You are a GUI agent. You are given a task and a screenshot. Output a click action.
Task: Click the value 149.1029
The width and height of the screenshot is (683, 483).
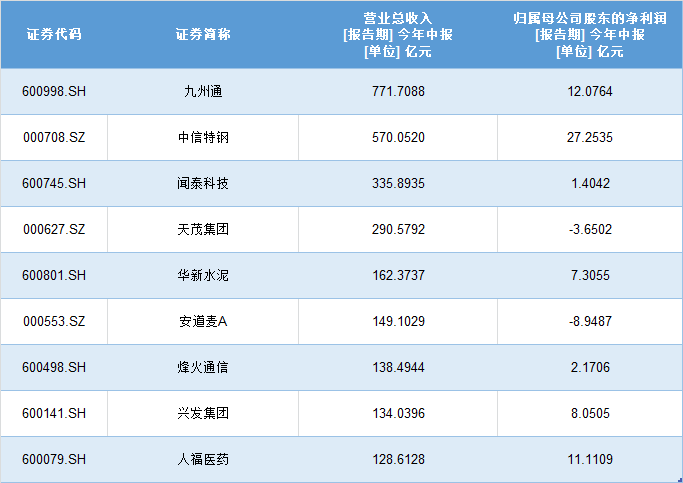pos(398,321)
